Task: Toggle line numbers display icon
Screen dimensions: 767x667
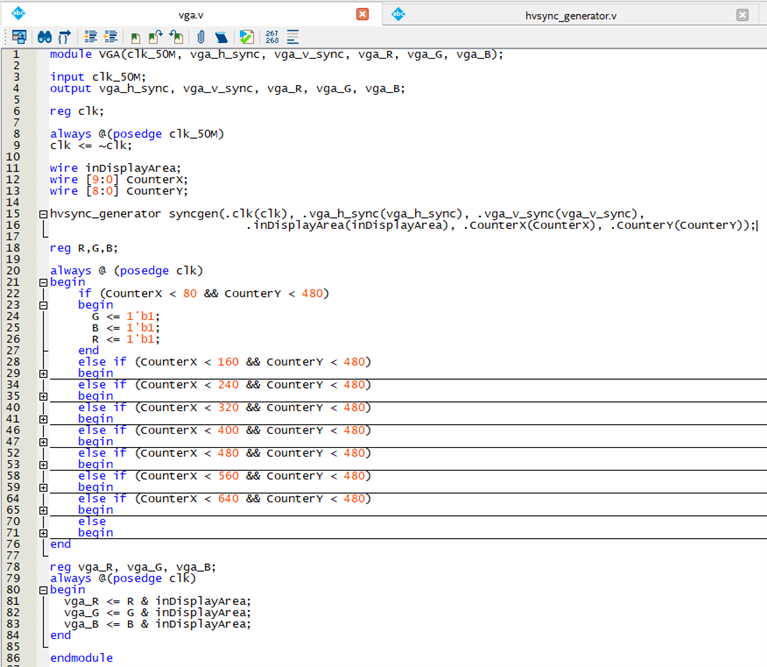Action: pos(272,36)
